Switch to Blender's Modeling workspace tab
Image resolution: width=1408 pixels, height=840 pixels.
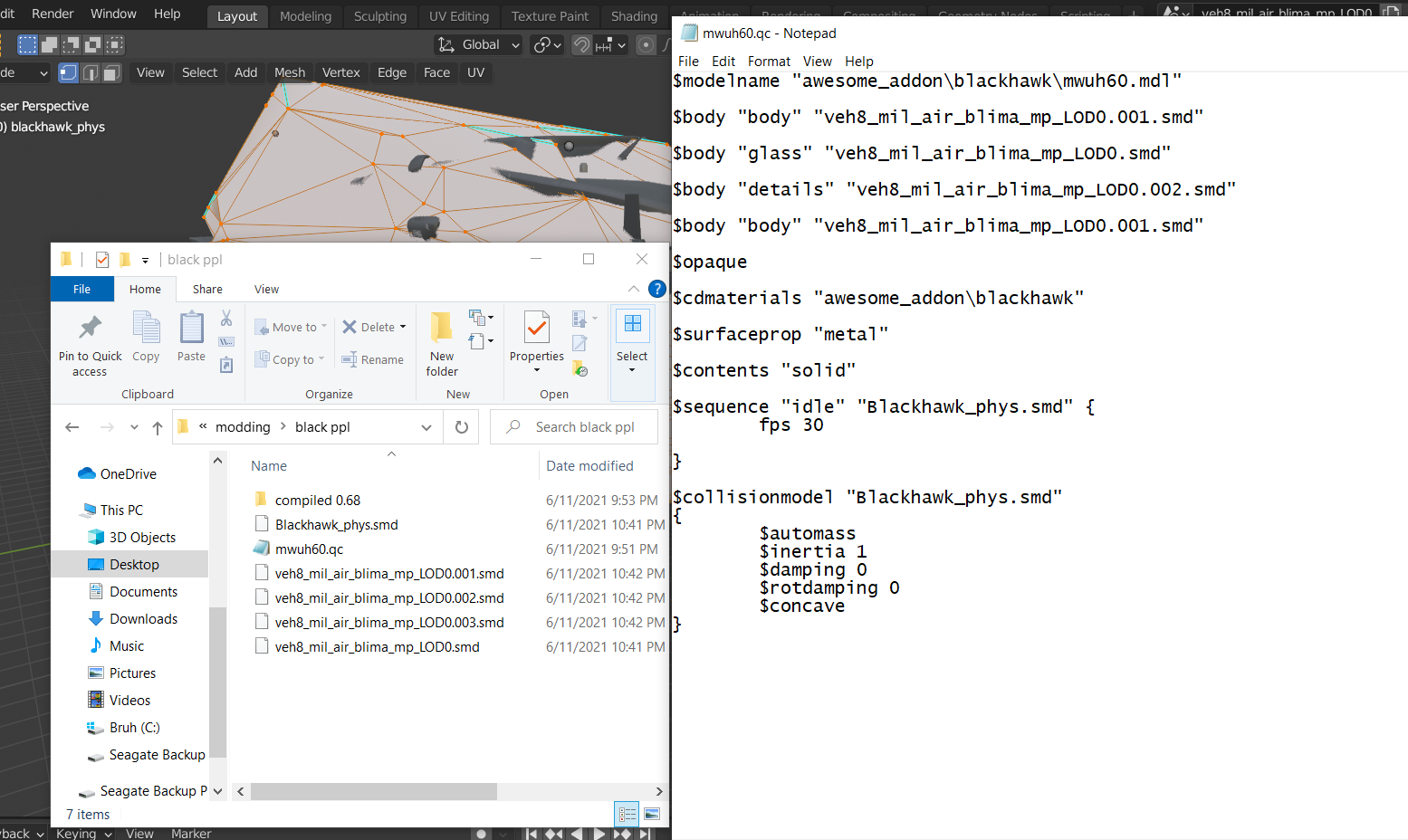pos(305,16)
